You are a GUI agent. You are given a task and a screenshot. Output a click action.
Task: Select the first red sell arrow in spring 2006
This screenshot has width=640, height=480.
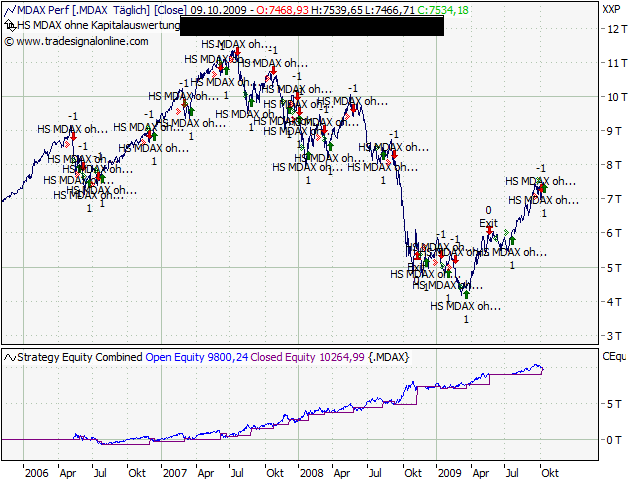click(73, 136)
